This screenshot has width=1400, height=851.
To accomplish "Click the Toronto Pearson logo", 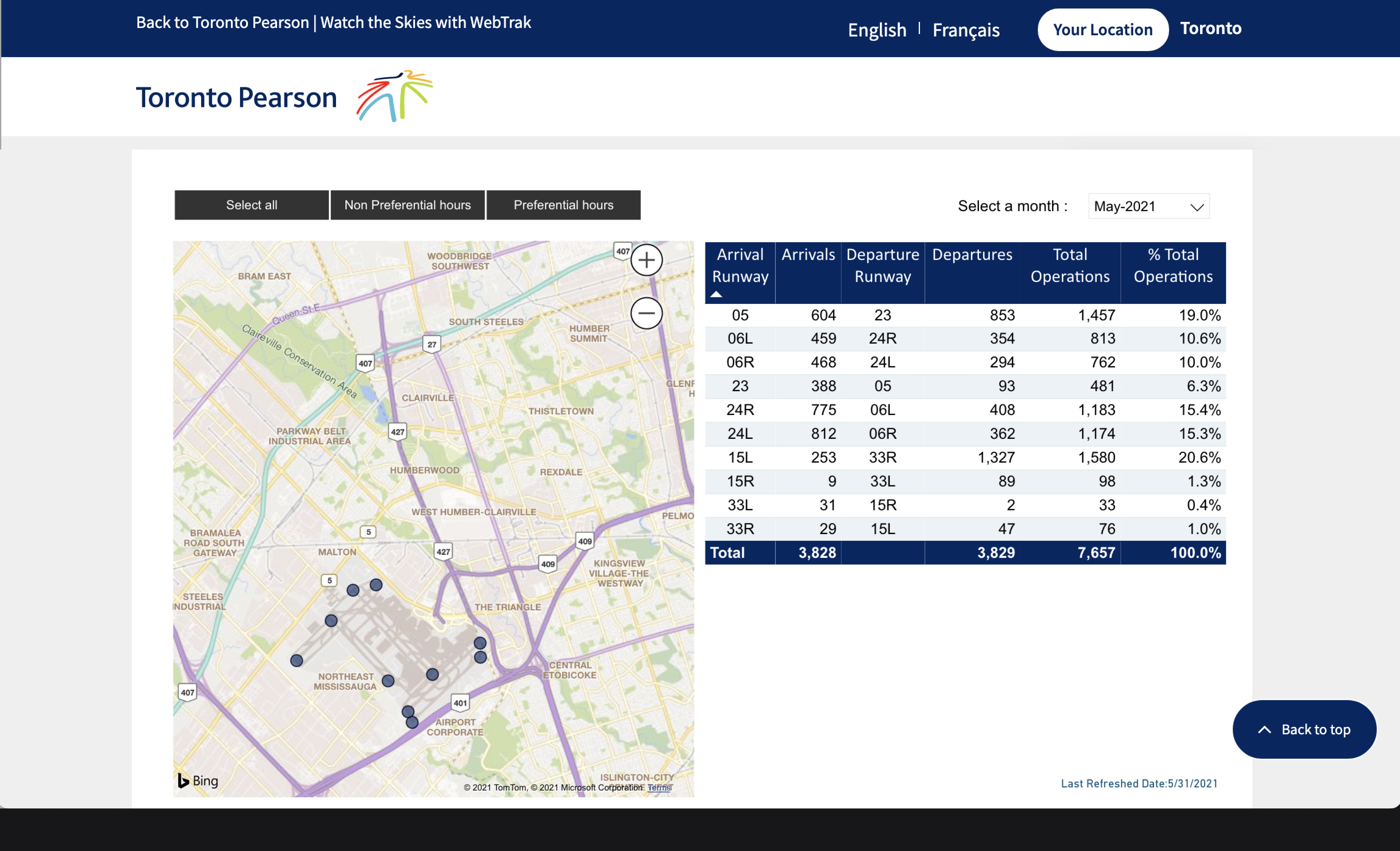I will pyautogui.click(x=284, y=97).
